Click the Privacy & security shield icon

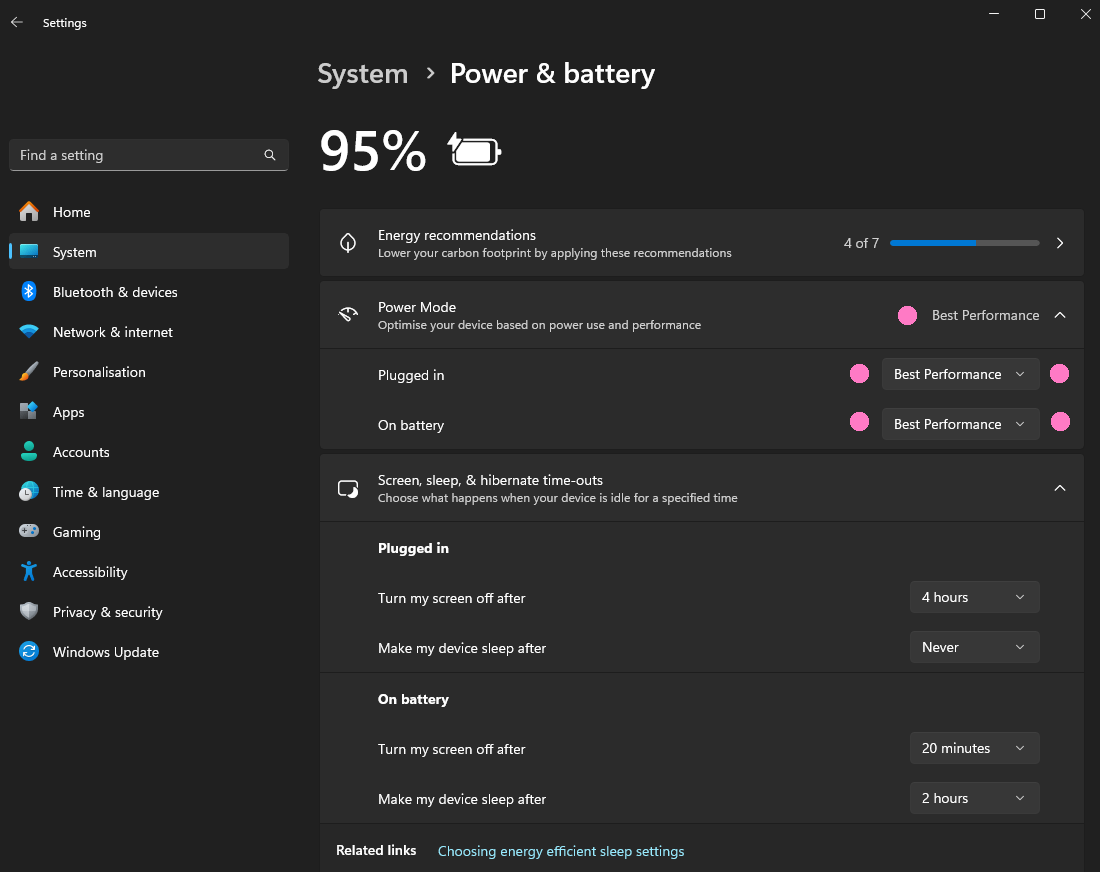pyautogui.click(x=29, y=612)
